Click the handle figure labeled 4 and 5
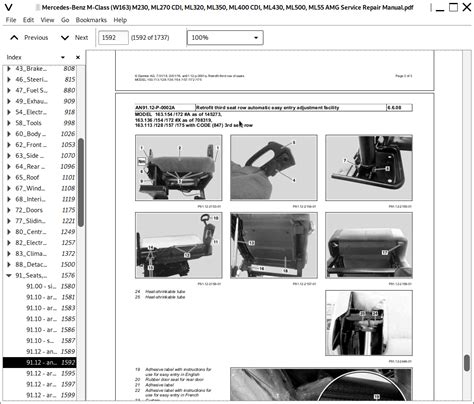This screenshot has height=404, width=474. coord(274,168)
